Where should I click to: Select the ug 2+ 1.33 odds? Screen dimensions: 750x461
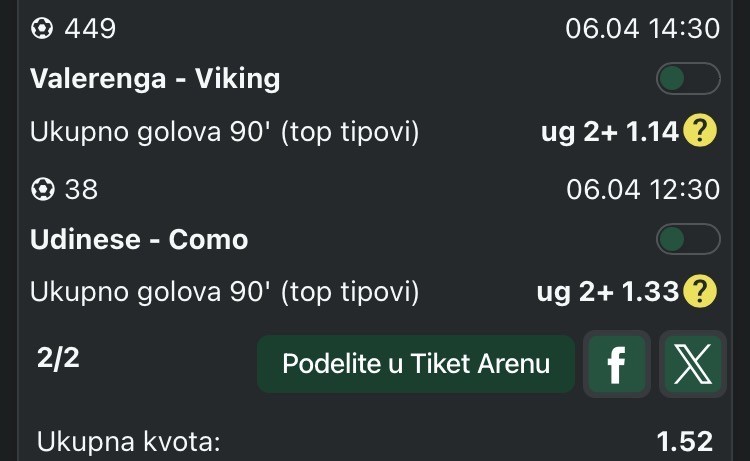point(609,291)
